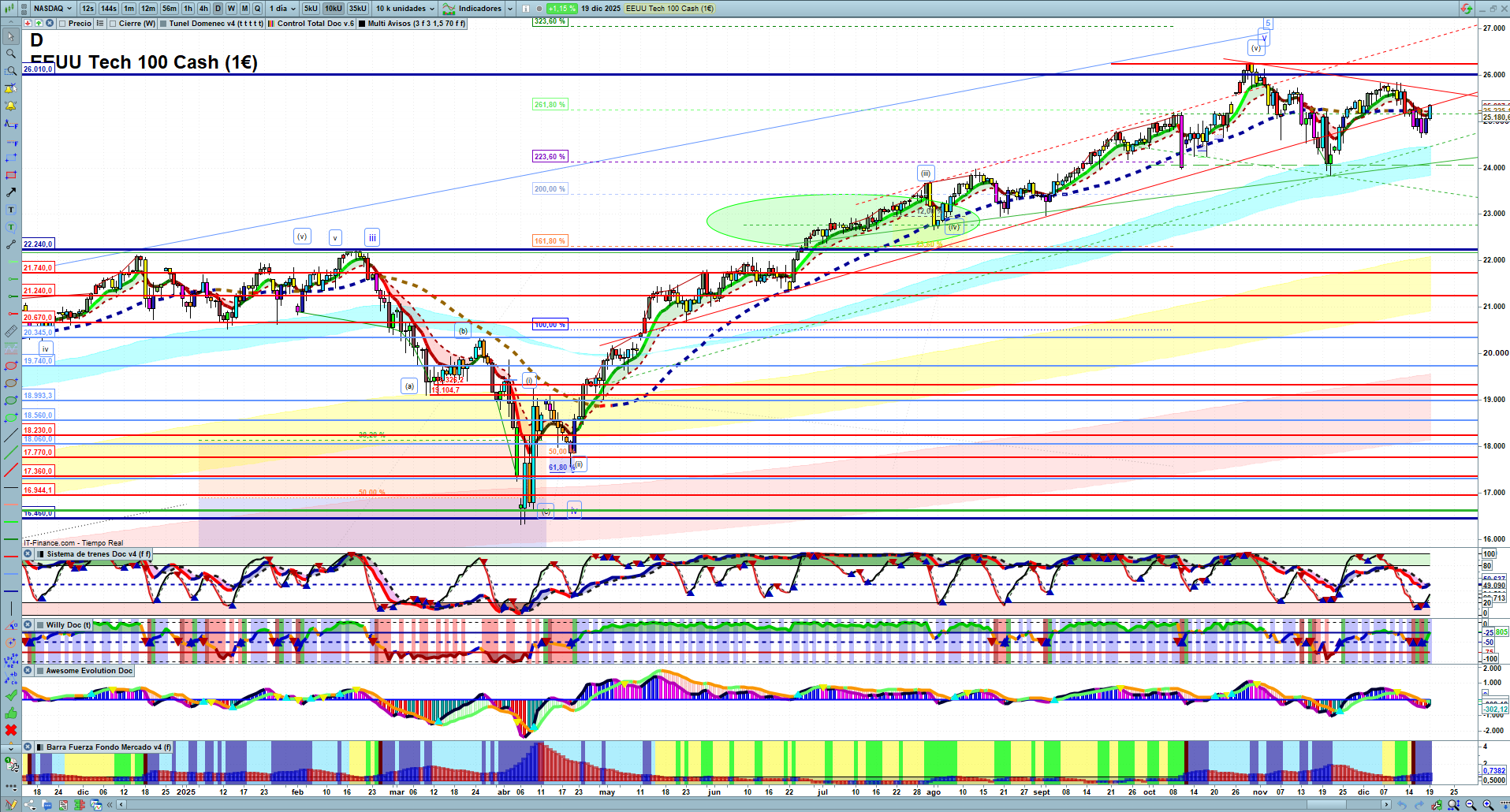Remove the Sistema de trenes indicator panel
This screenshot has height=812, width=1510.
(x=28, y=554)
